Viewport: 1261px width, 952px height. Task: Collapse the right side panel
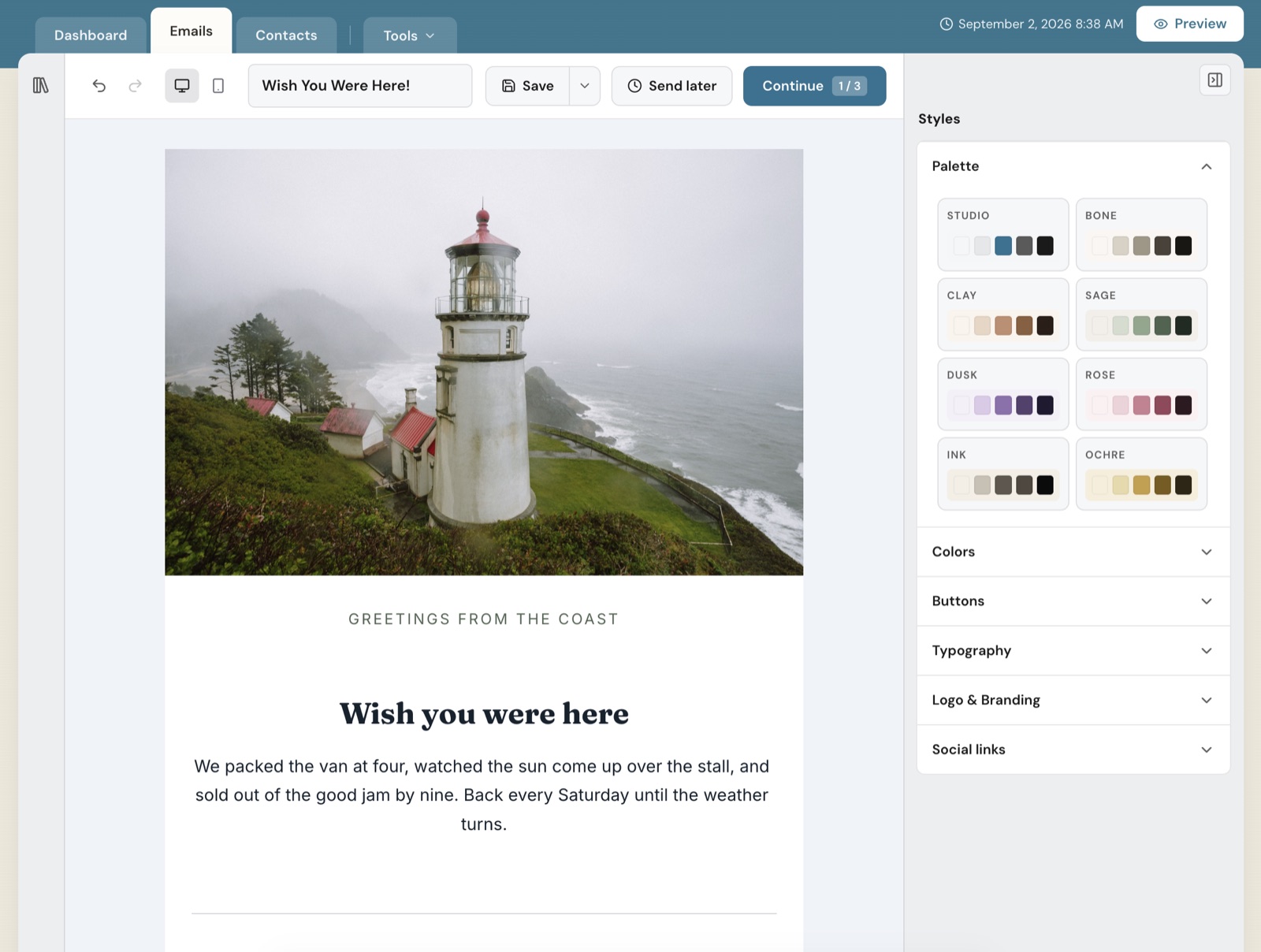point(1215,80)
